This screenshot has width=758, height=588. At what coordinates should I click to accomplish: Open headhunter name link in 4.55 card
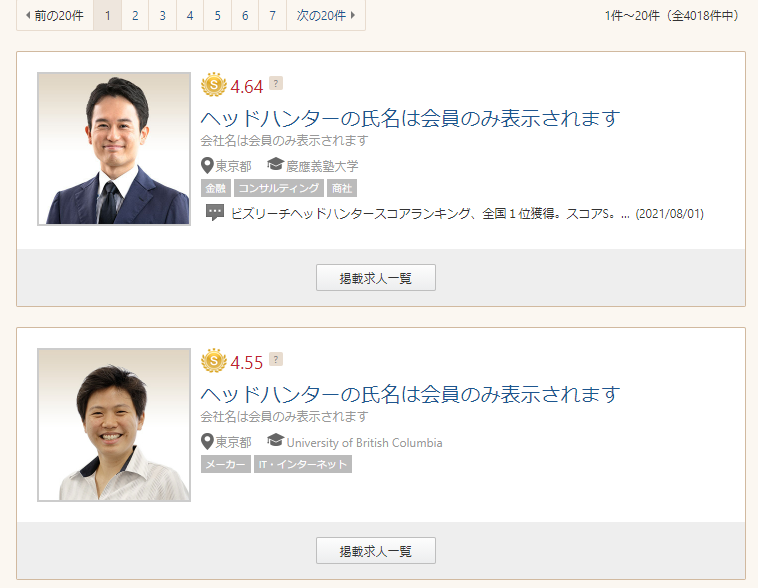coord(410,395)
